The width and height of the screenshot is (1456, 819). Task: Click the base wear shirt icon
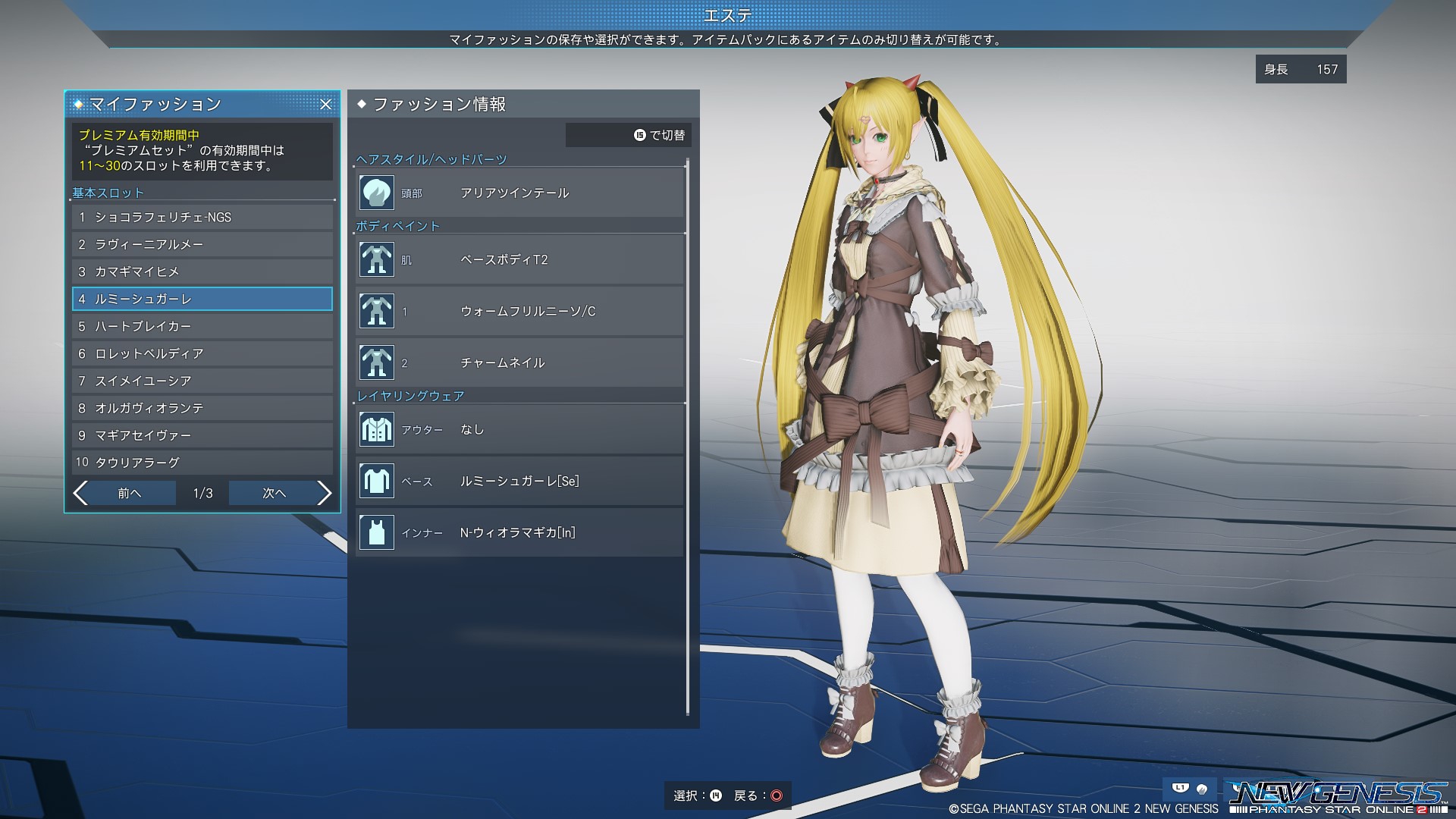coord(376,481)
